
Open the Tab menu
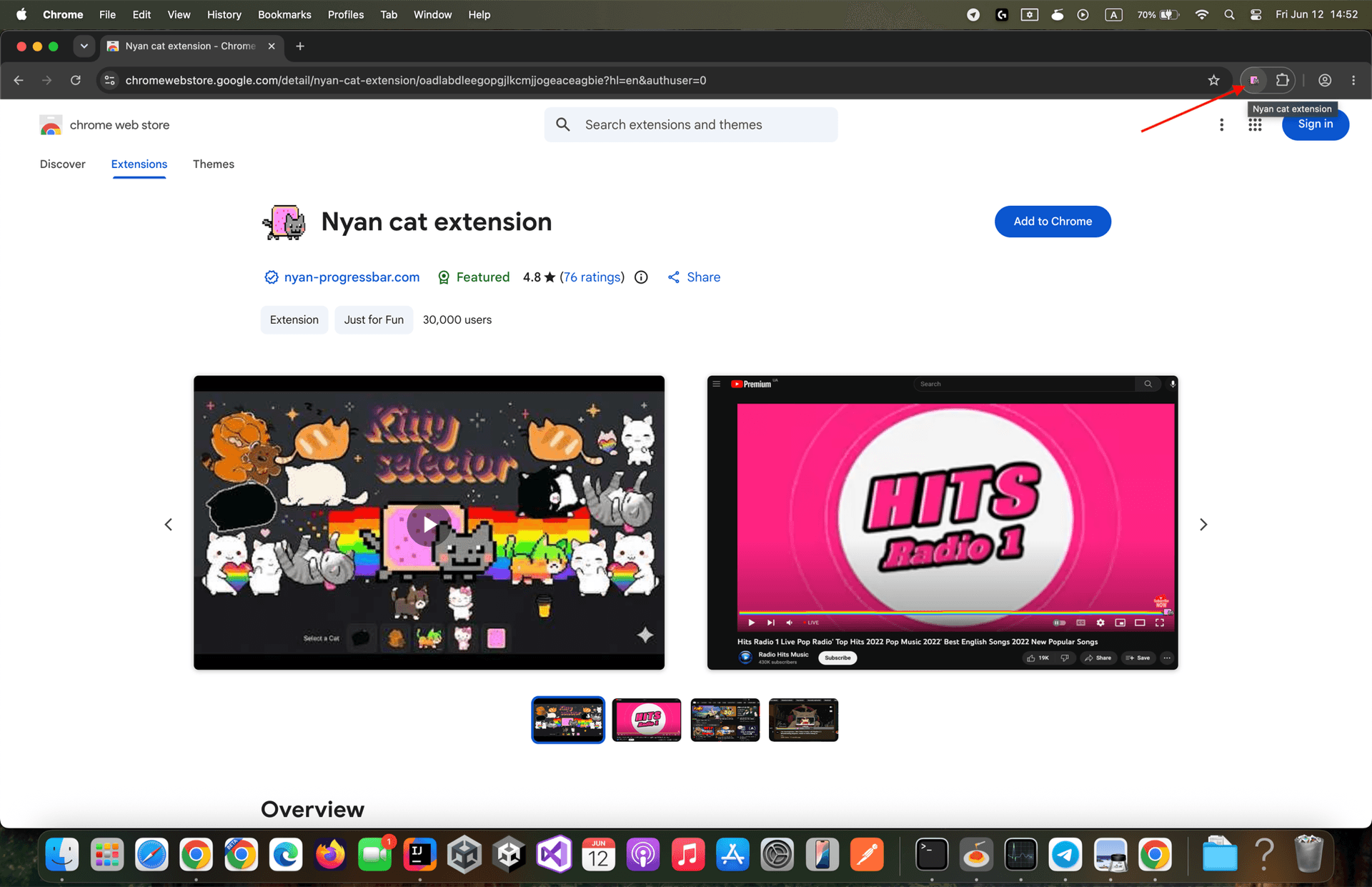389,14
